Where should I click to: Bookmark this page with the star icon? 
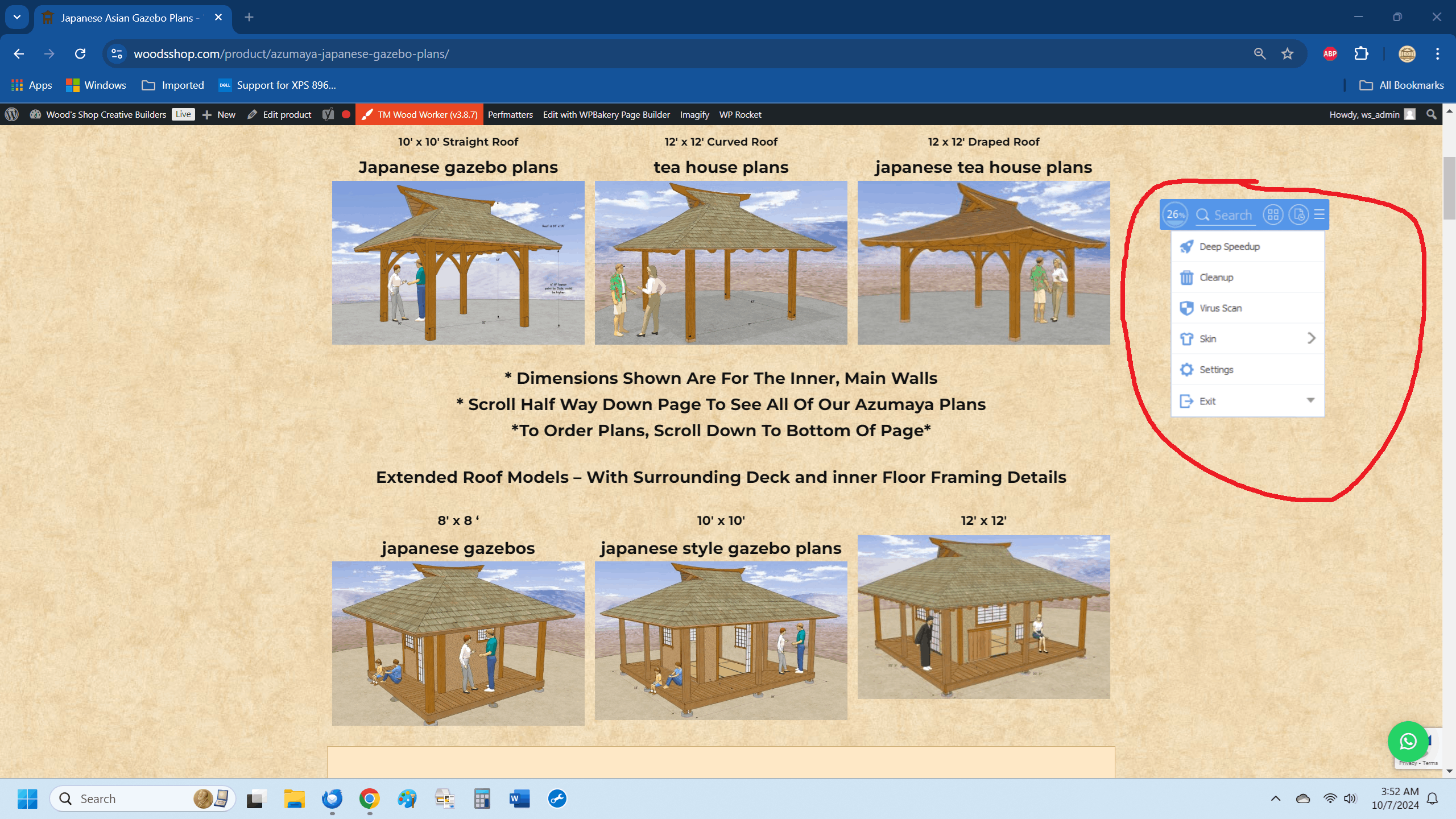click(1287, 53)
